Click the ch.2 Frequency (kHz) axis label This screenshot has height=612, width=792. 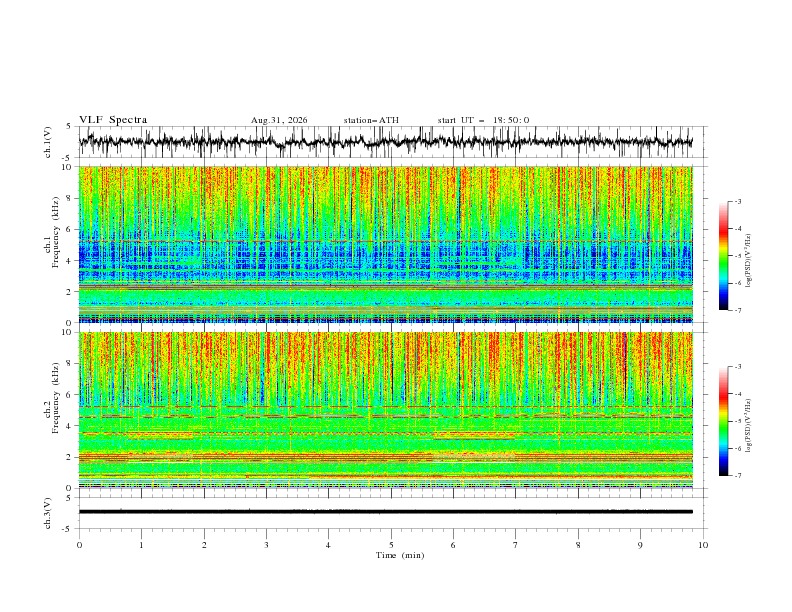[52, 410]
